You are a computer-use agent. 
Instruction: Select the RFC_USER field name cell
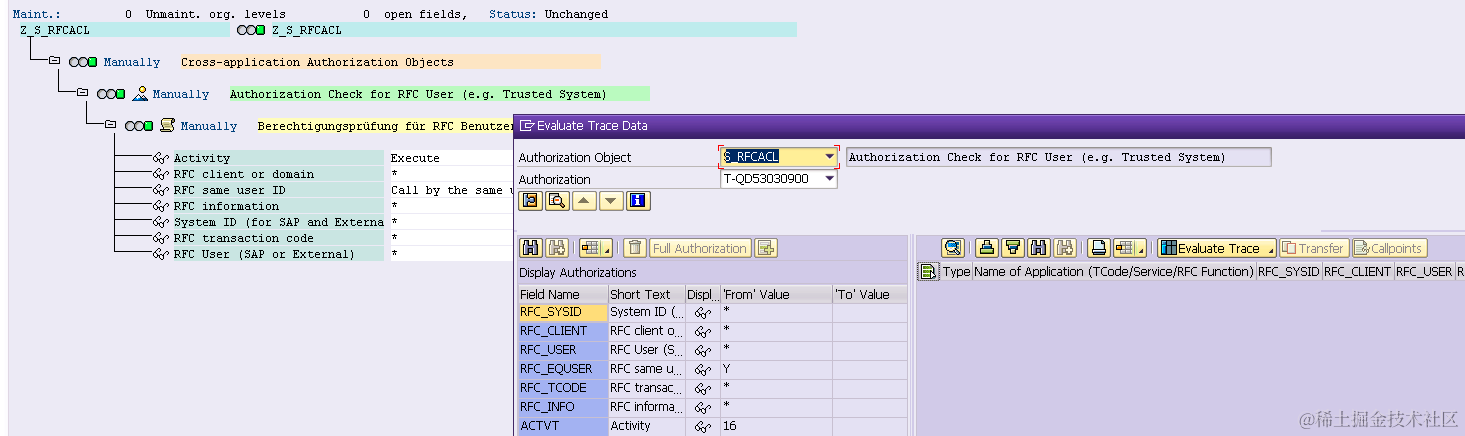point(563,350)
